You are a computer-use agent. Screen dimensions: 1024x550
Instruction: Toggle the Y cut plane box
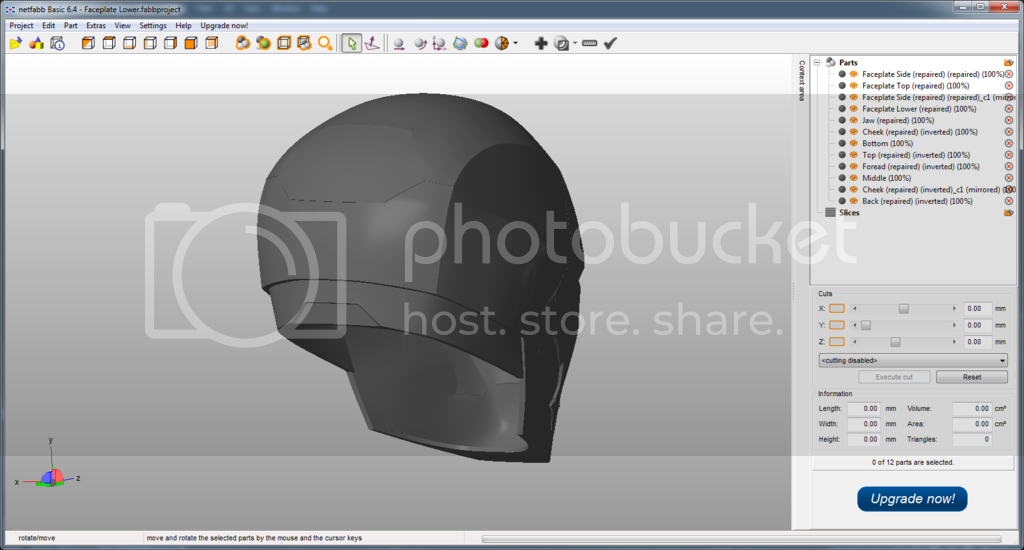(837, 325)
